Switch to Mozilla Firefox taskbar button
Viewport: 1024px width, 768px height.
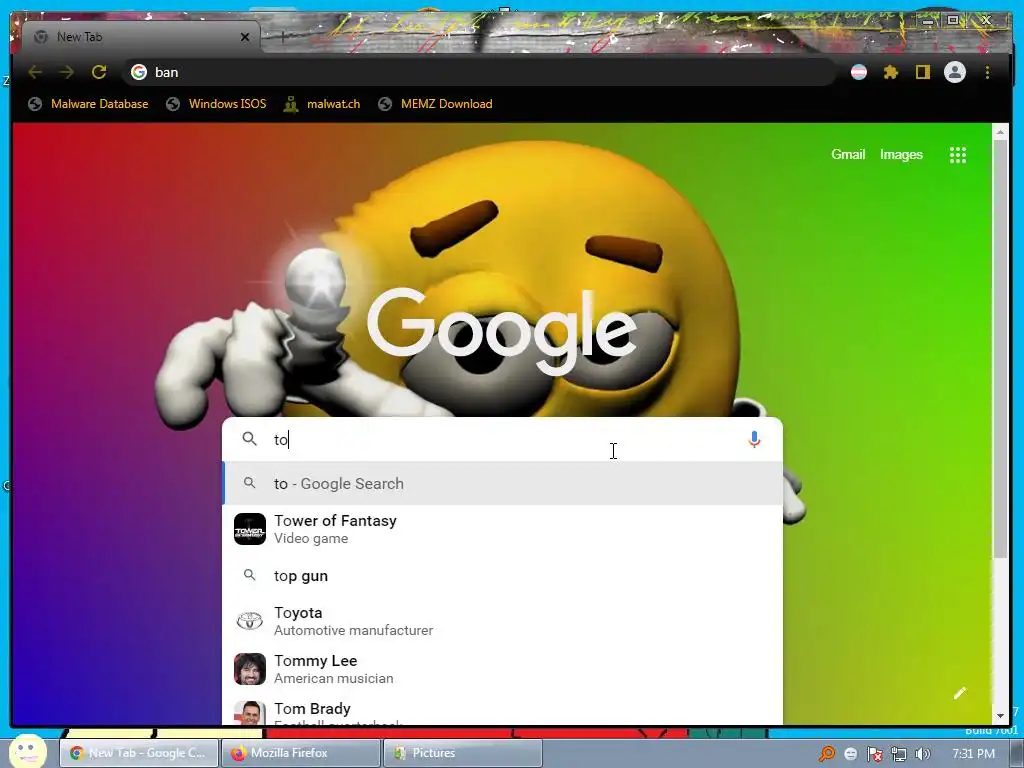pyautogui.click(x=301, y=753)
